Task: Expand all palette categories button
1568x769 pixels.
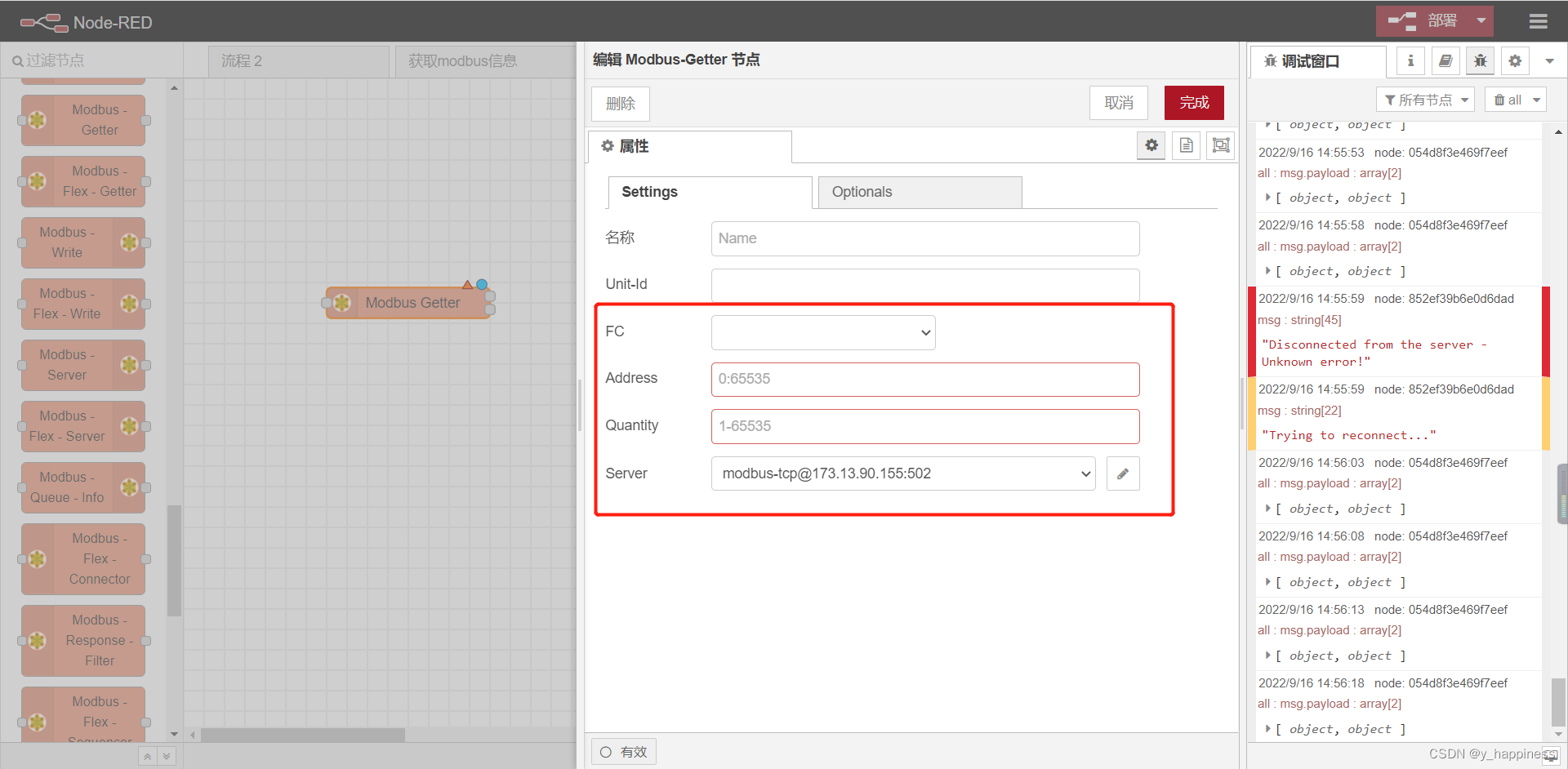Action: pyautogui.click(x=167, y=756)
